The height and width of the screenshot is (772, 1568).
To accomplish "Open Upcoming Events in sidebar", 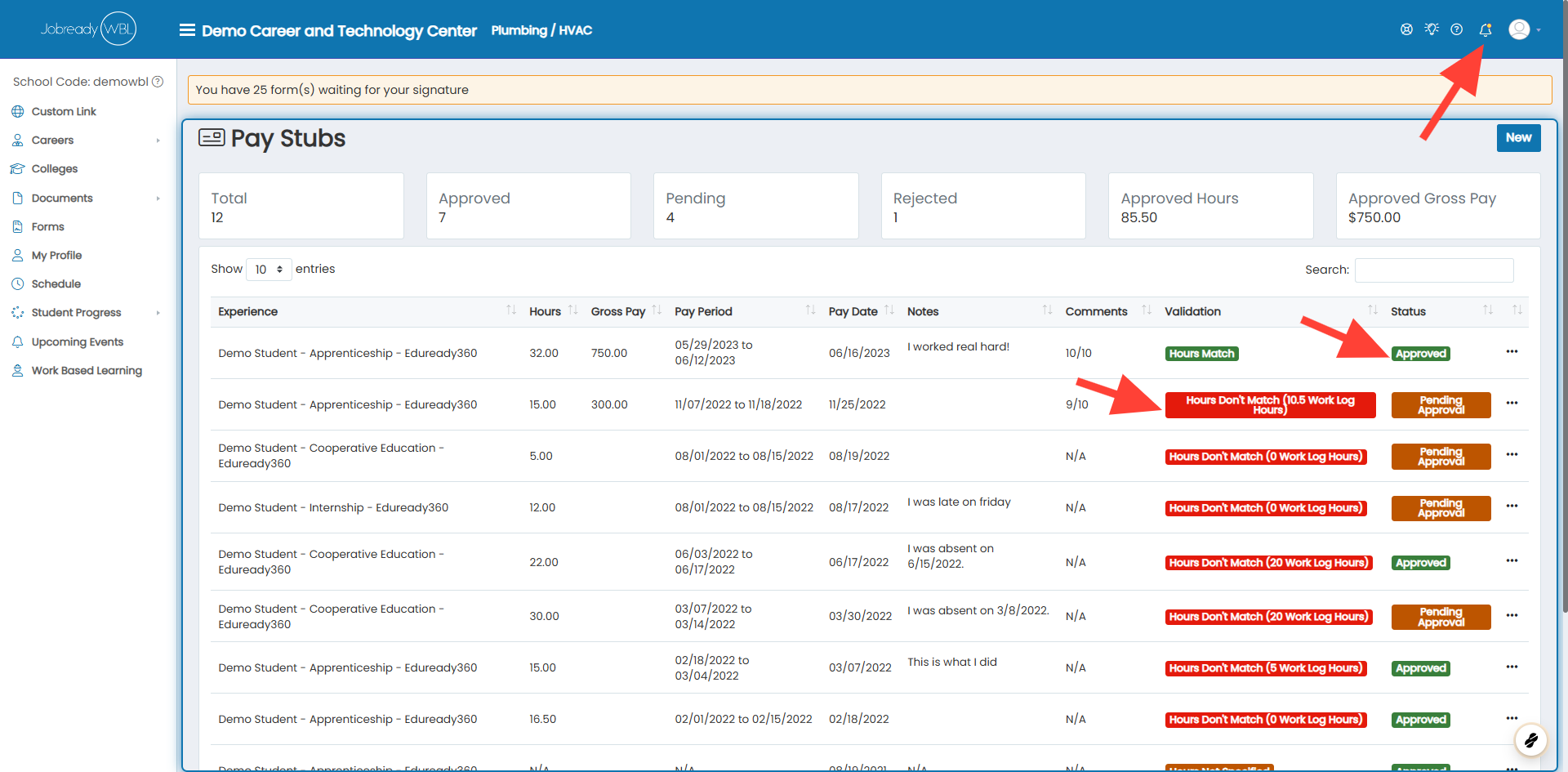I will pyautogui.click(x=77, y=342).
